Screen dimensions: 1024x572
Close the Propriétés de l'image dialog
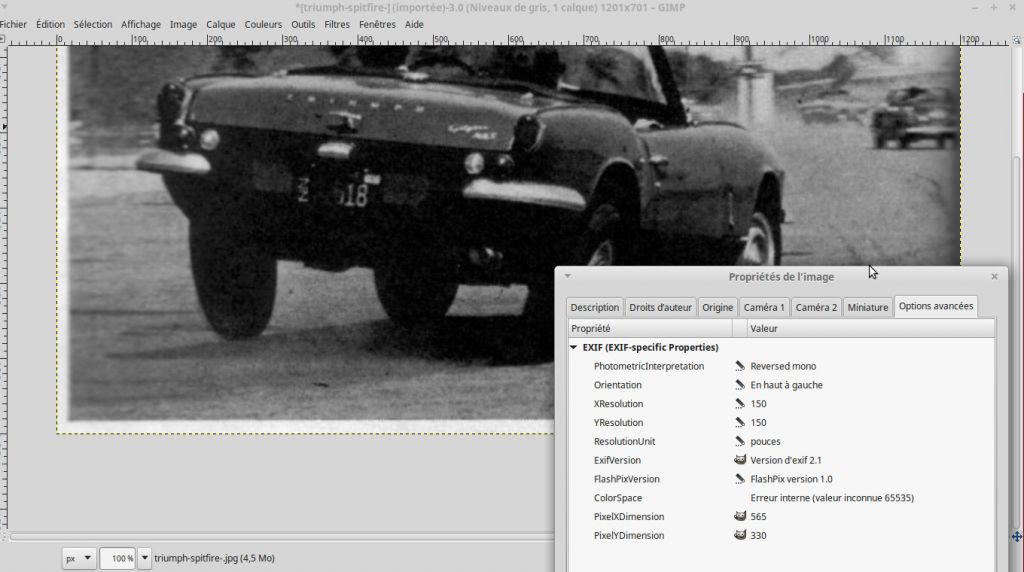pyautogui.click(x=994, y=277)
